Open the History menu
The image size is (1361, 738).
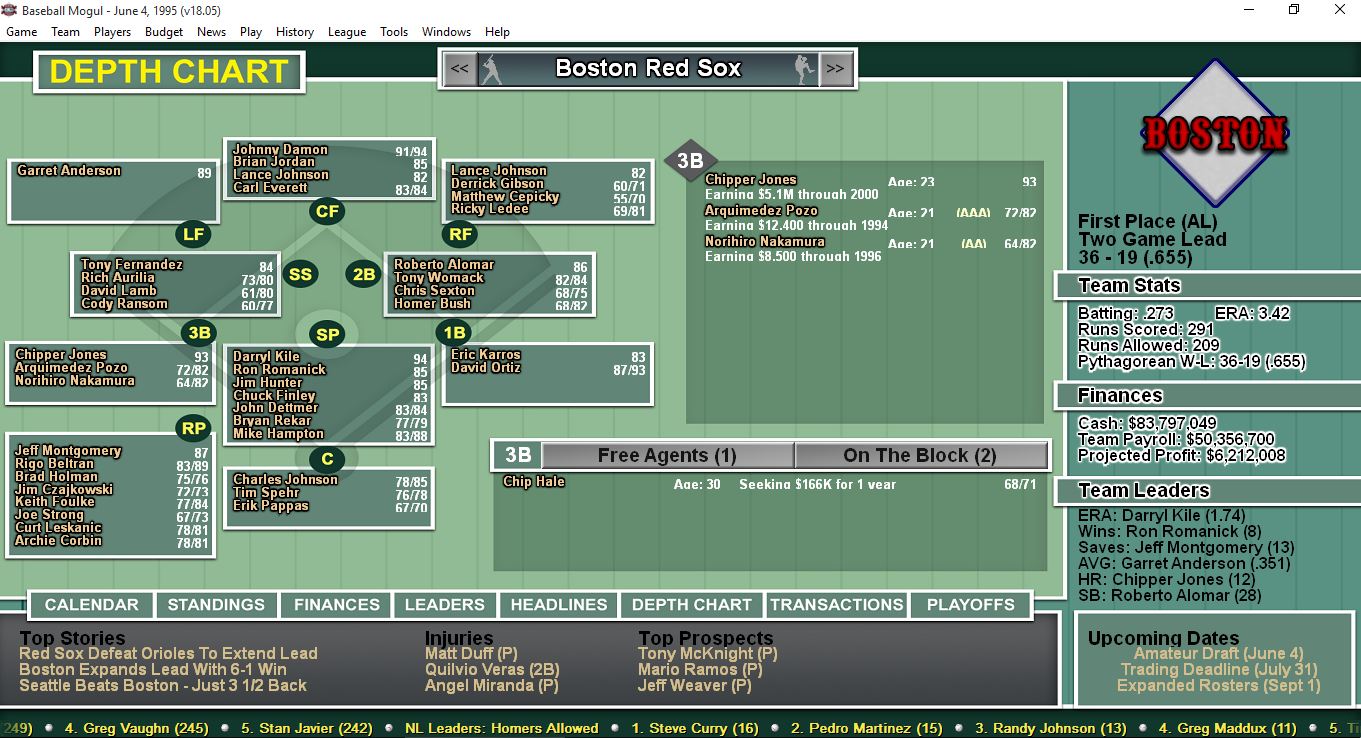coord(295,32)
